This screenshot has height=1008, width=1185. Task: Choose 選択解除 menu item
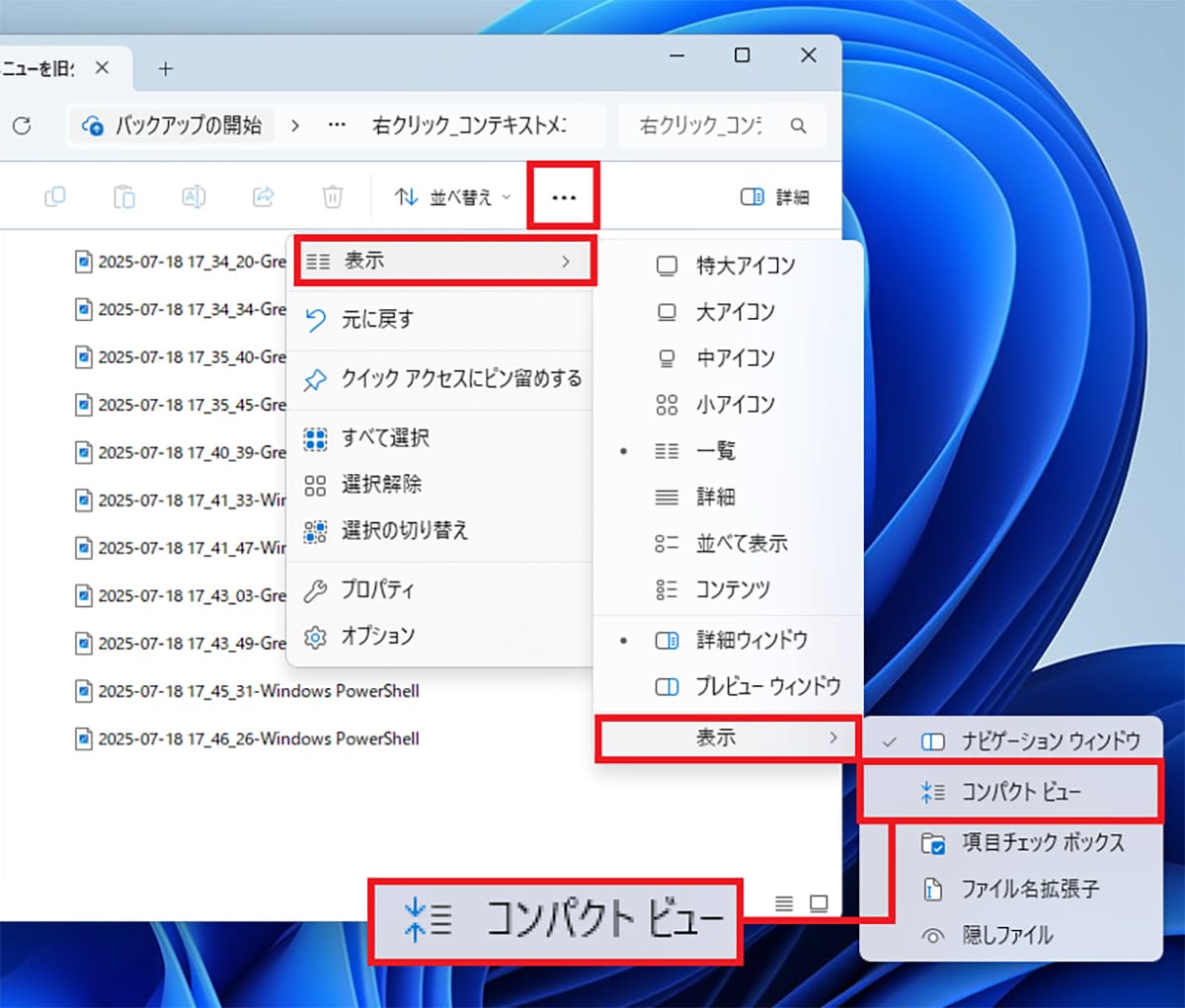tap(439, 484)
